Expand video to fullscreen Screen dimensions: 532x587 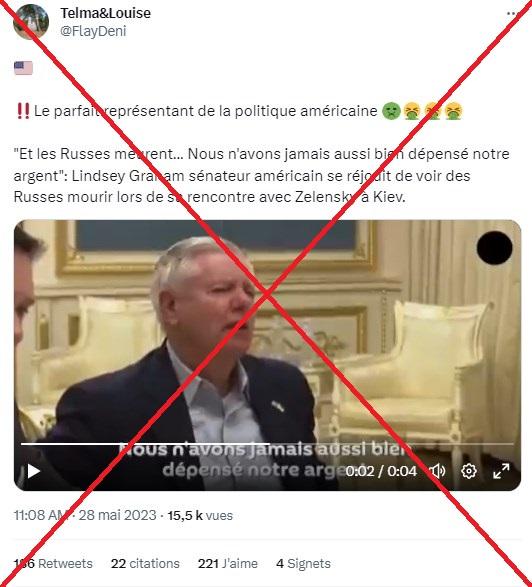point(501,471)
